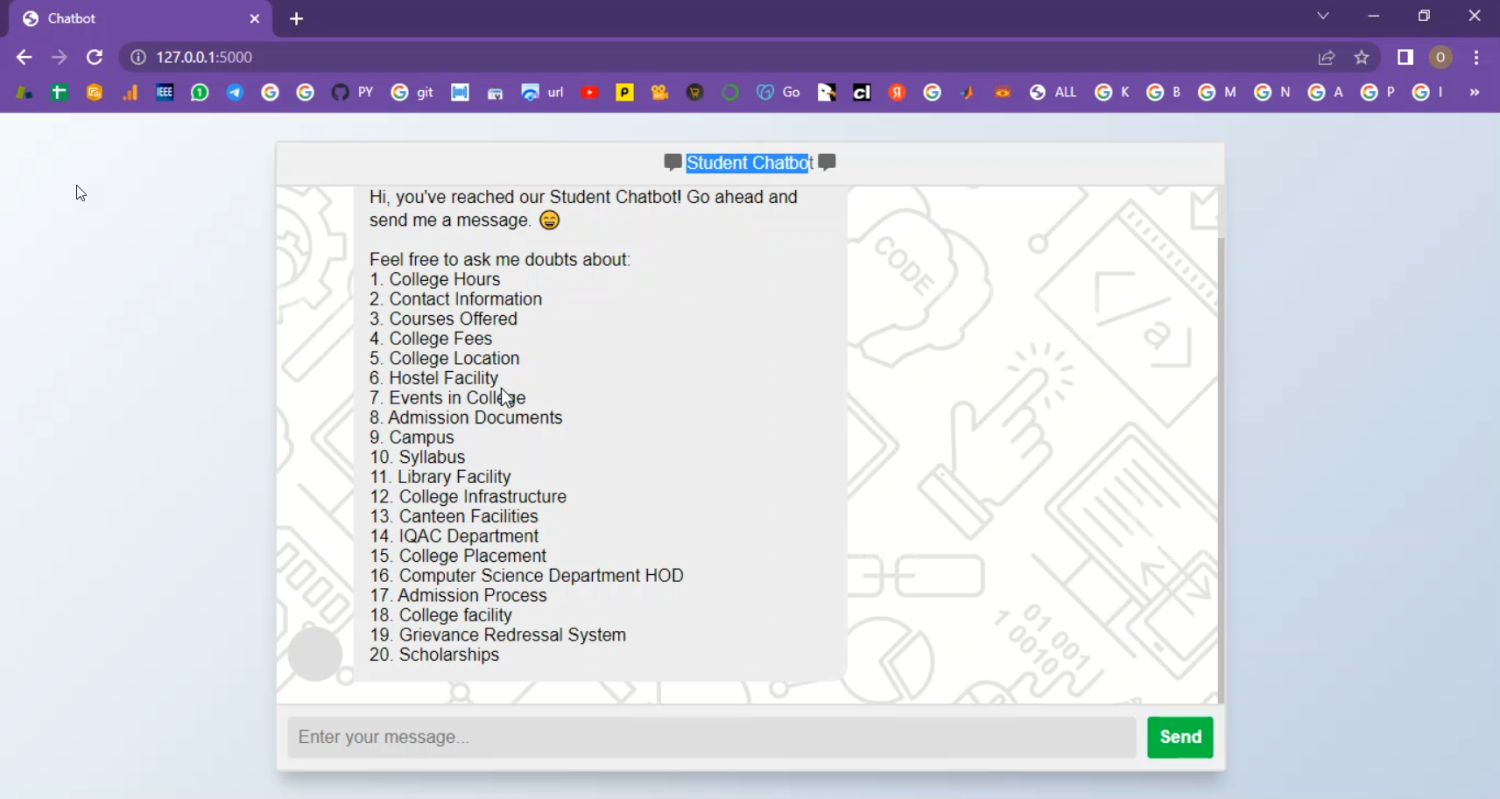Open the GitHub PY bookmark
1500x799 pixels.
[x=351, y=93]
